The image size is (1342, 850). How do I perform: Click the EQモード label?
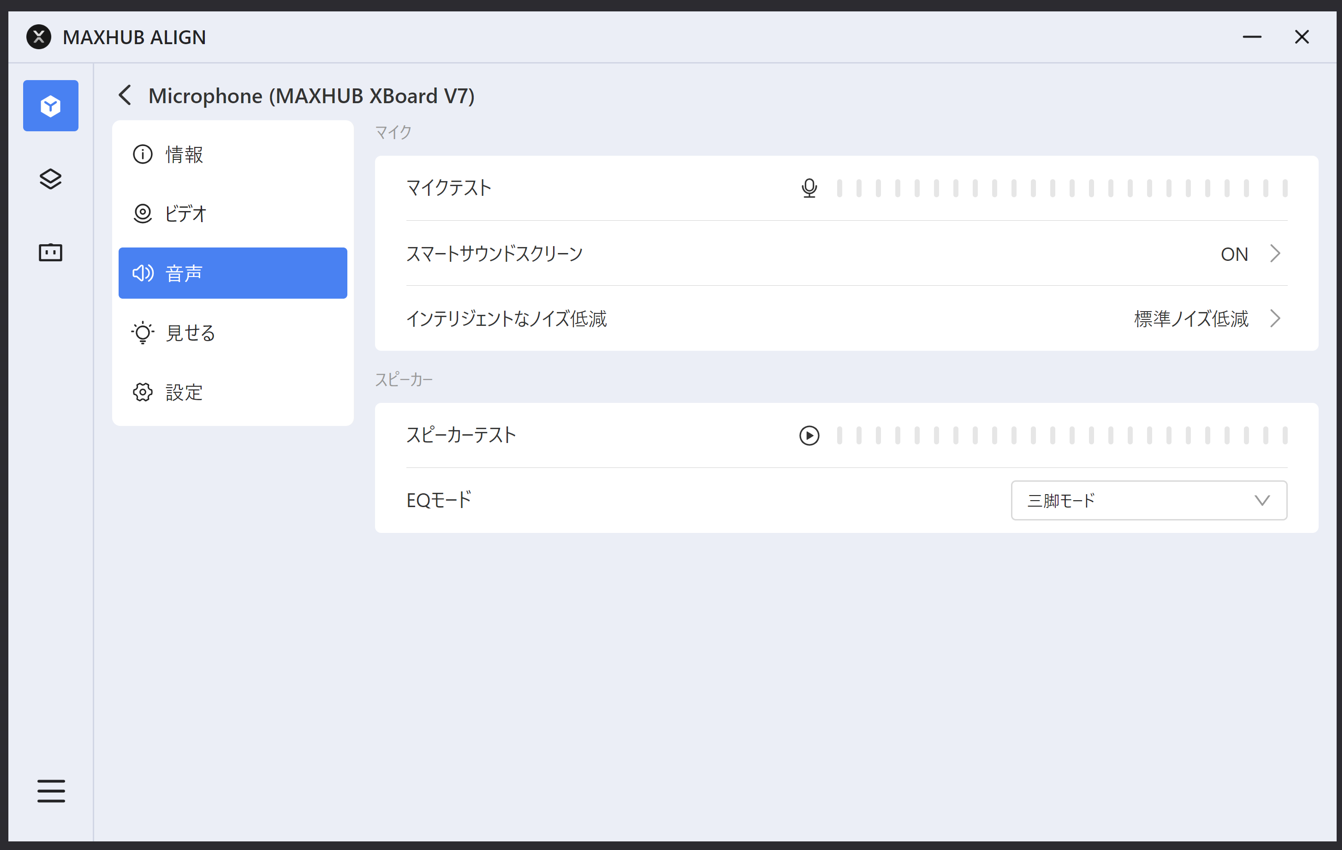[439, 500]
